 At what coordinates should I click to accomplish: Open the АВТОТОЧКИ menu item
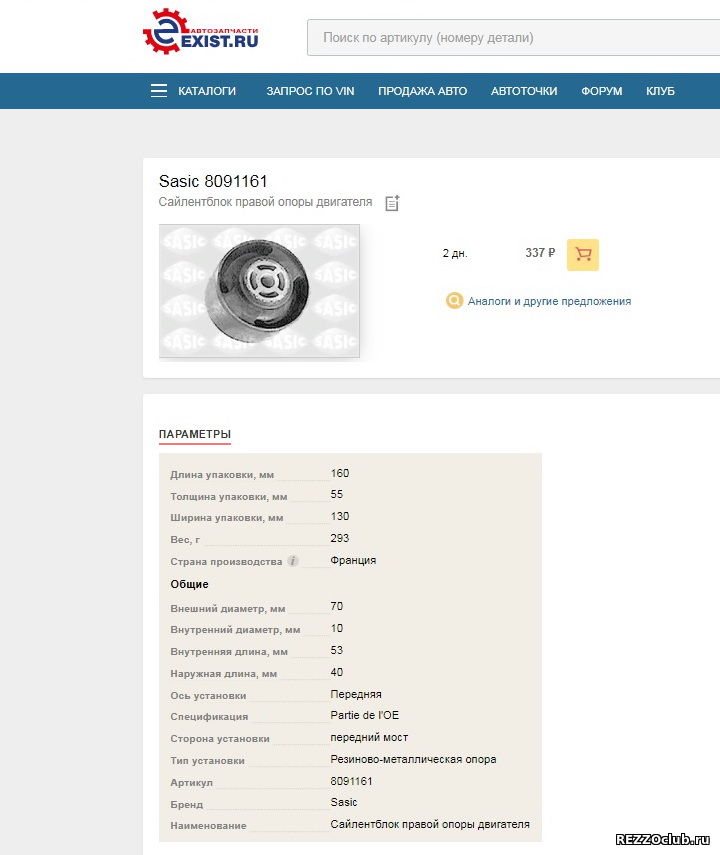point(524,91)
